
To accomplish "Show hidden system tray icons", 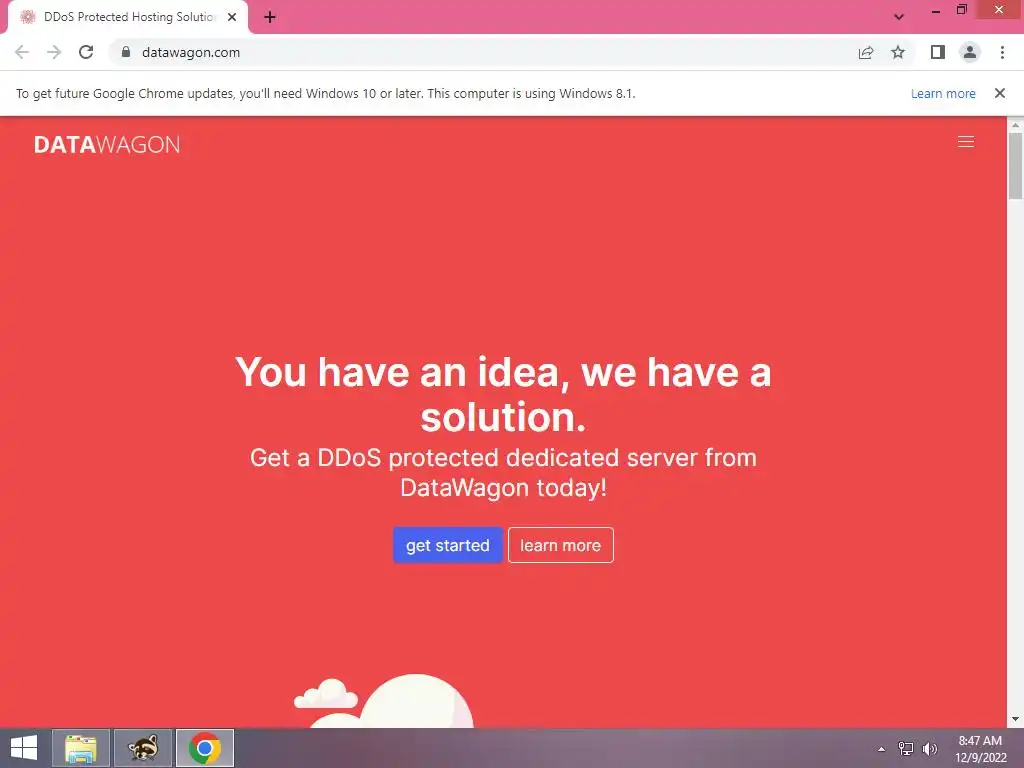I will coord(881,749).
